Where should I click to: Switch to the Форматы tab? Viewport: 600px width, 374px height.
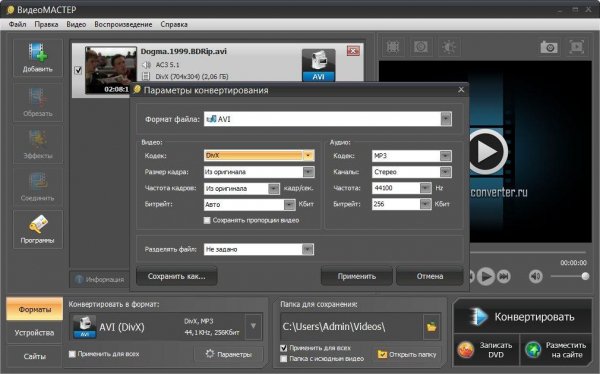[x=34, y=309]
